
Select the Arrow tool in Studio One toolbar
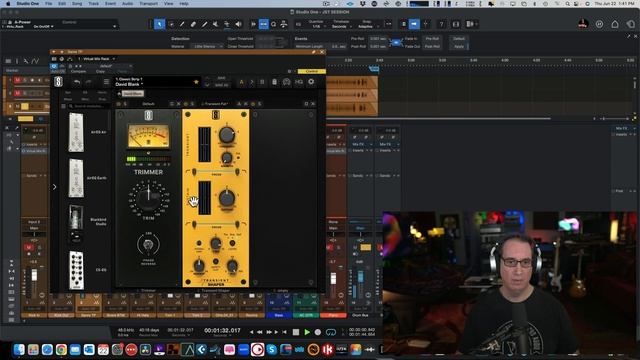pos(160,24)
